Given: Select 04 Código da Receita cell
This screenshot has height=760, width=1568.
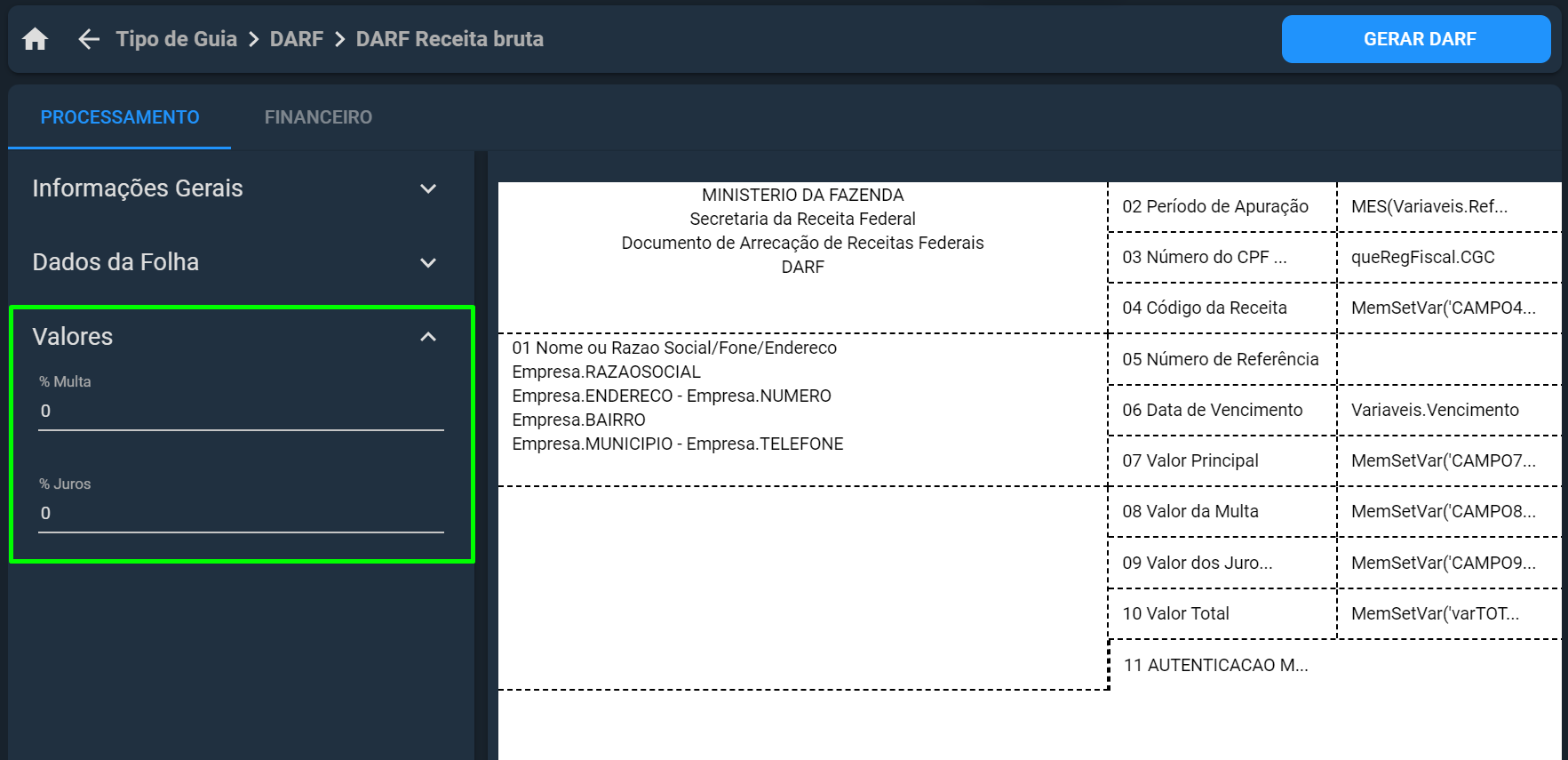Looking at the screenshot, I should coord(1222,308).
